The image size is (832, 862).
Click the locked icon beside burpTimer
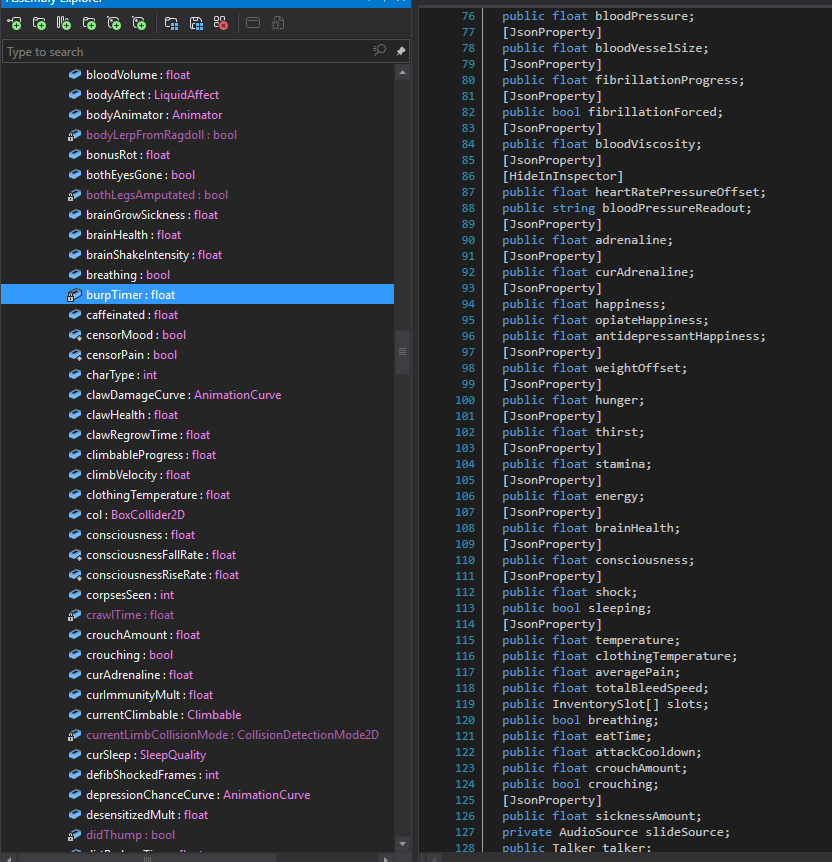(74, 295)
